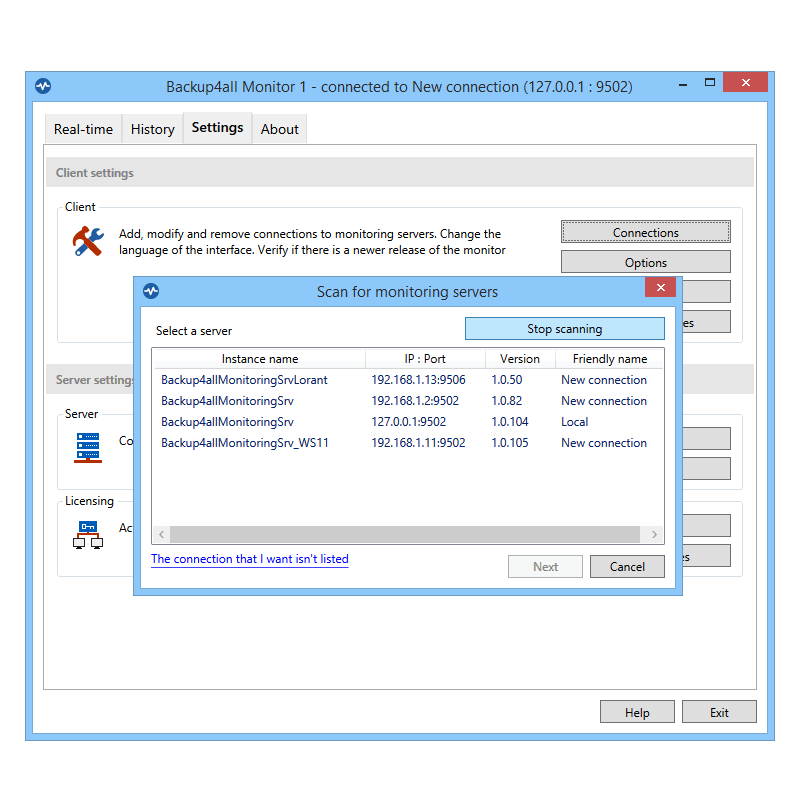This screenshot has height=800, width=800.
Task: Switch to the Real-time tab
Action: coord(83,129)
